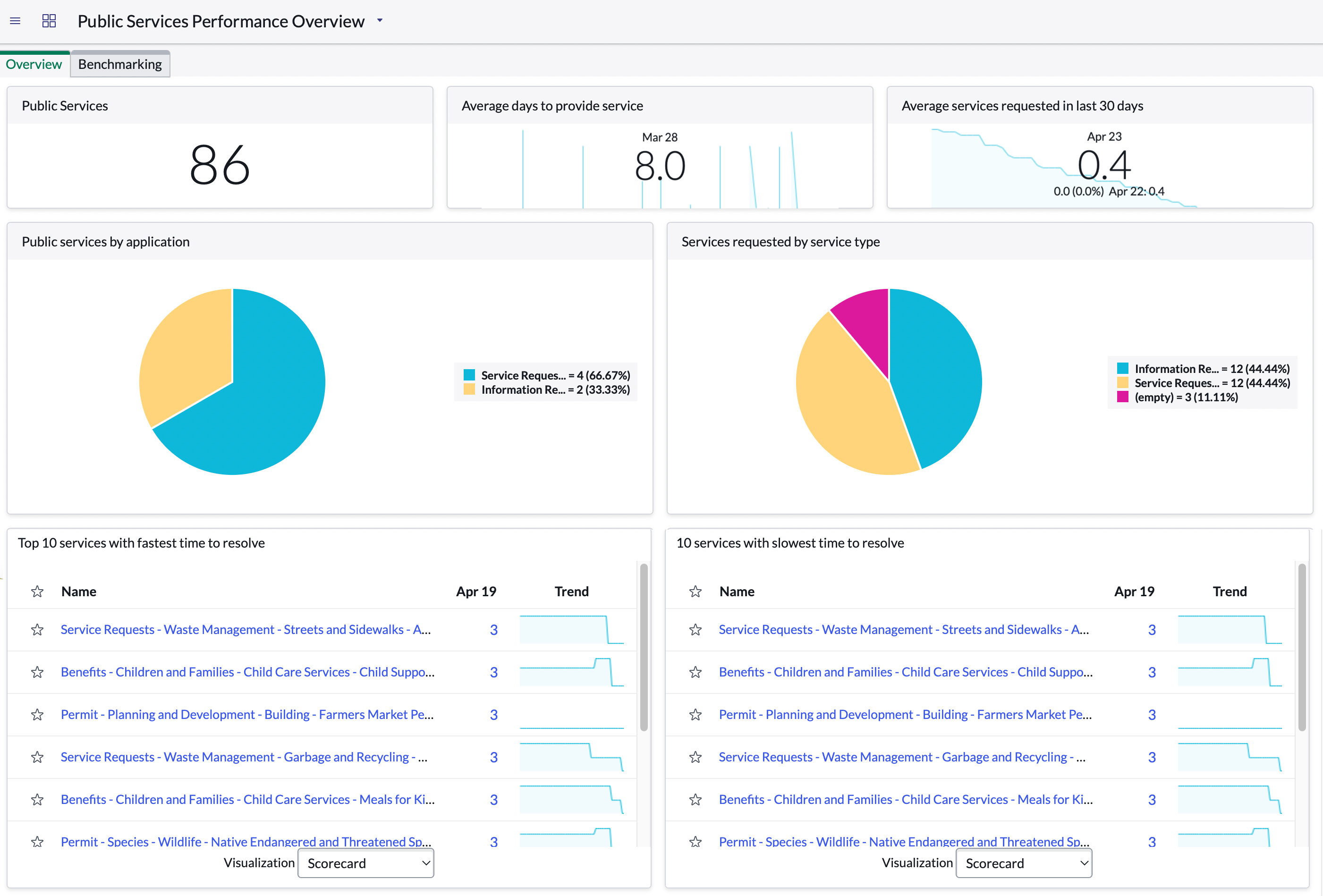Screen dimensions: 1323x896
Task: Click the fastest services table scrollbar
Action: pyautogui.click(x=644, y=647)
